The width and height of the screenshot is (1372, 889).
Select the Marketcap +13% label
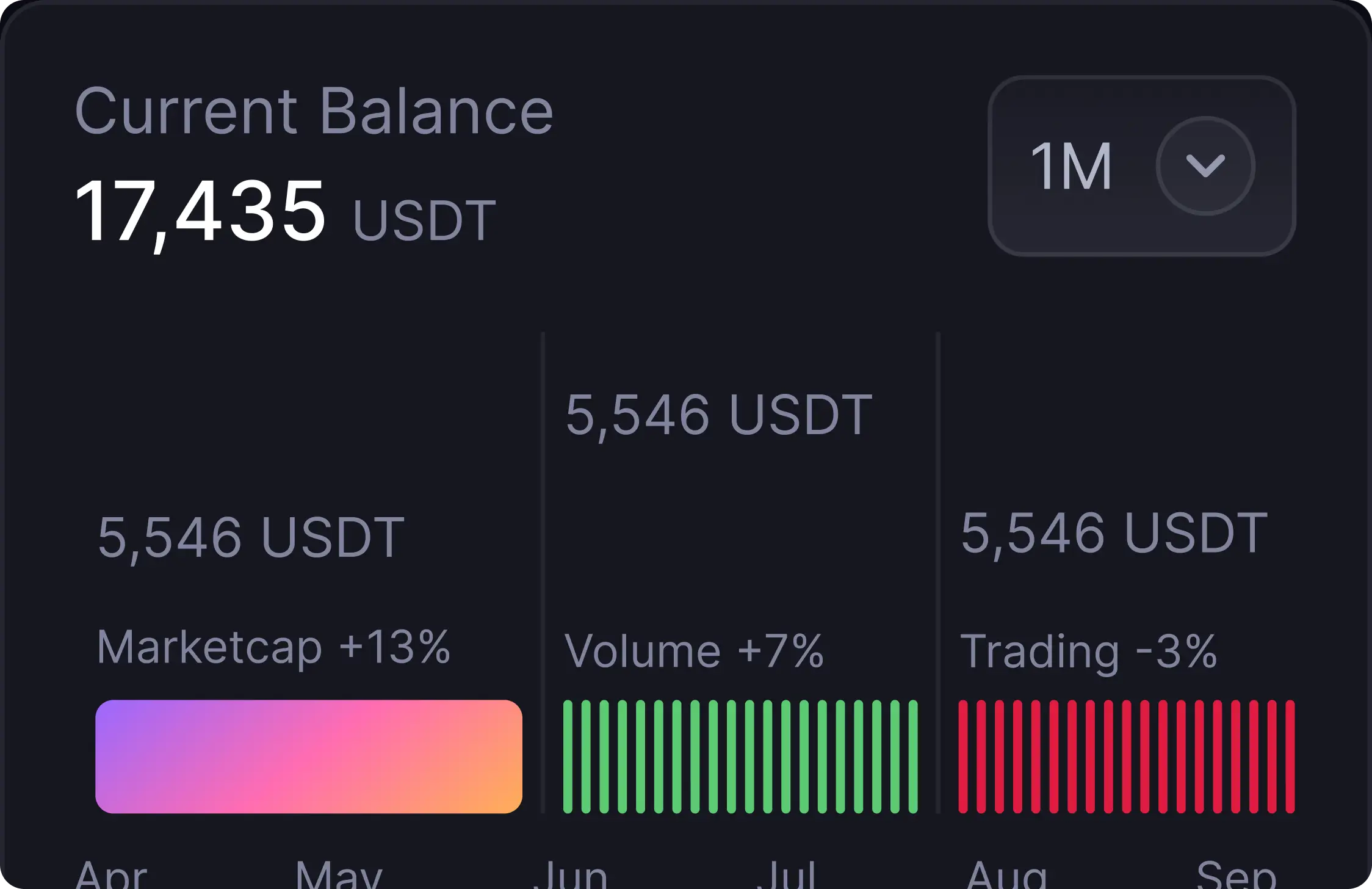tap(273, 647)
